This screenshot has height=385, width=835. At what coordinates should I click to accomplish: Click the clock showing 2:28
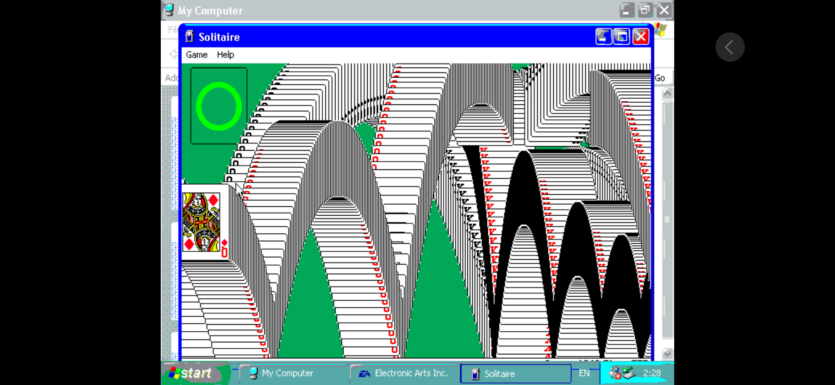pos(652,373)
